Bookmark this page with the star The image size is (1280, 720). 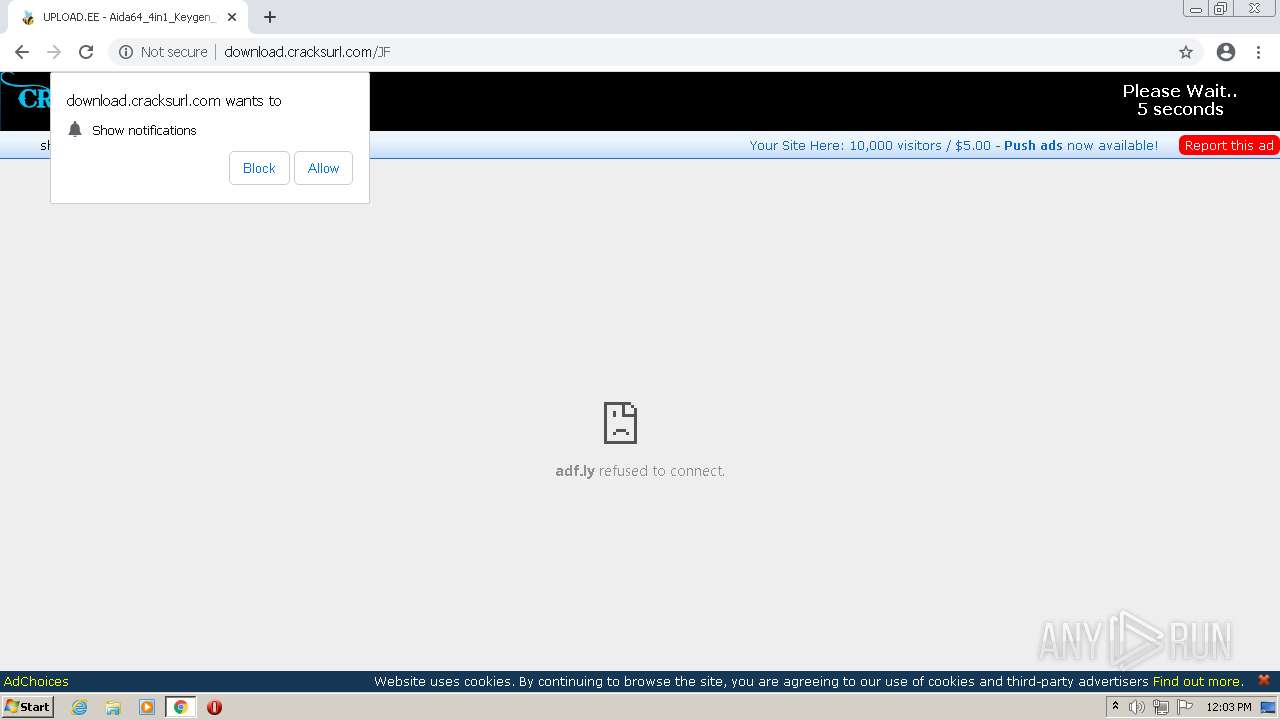1186,52
